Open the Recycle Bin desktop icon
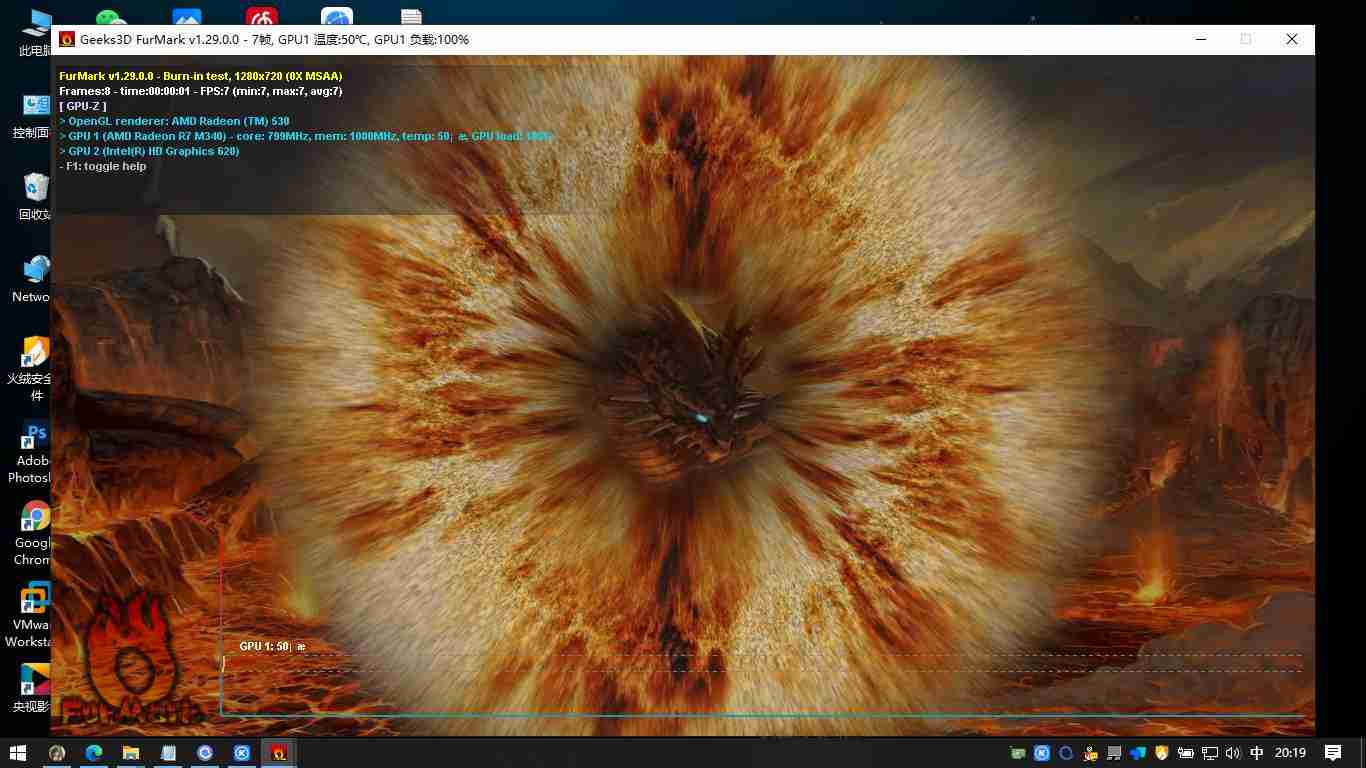 click(35, 196)
